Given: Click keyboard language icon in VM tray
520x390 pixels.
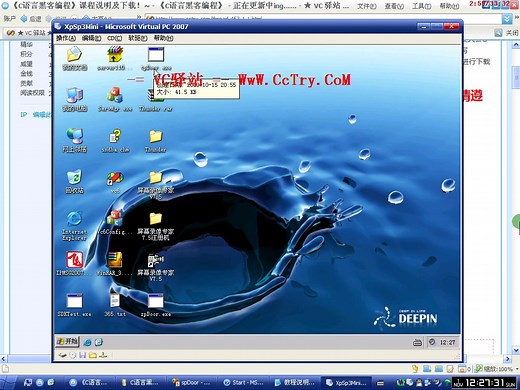Looking at the screenshot, I should coord(417,342).
